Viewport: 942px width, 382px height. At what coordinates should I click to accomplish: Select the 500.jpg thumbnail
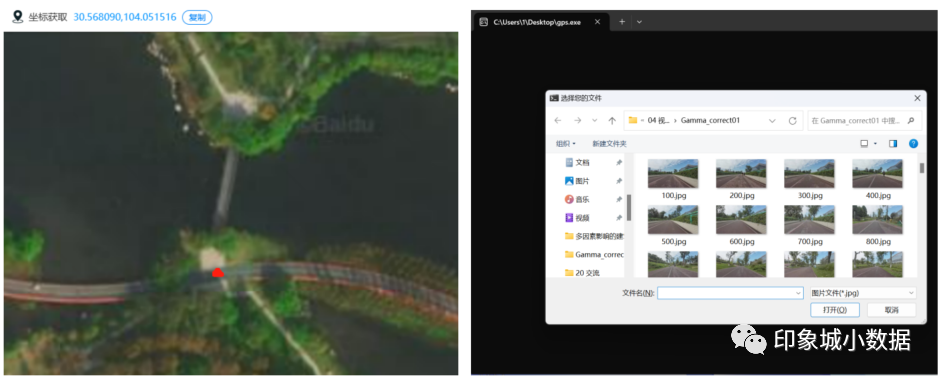[x=673, y=220]
